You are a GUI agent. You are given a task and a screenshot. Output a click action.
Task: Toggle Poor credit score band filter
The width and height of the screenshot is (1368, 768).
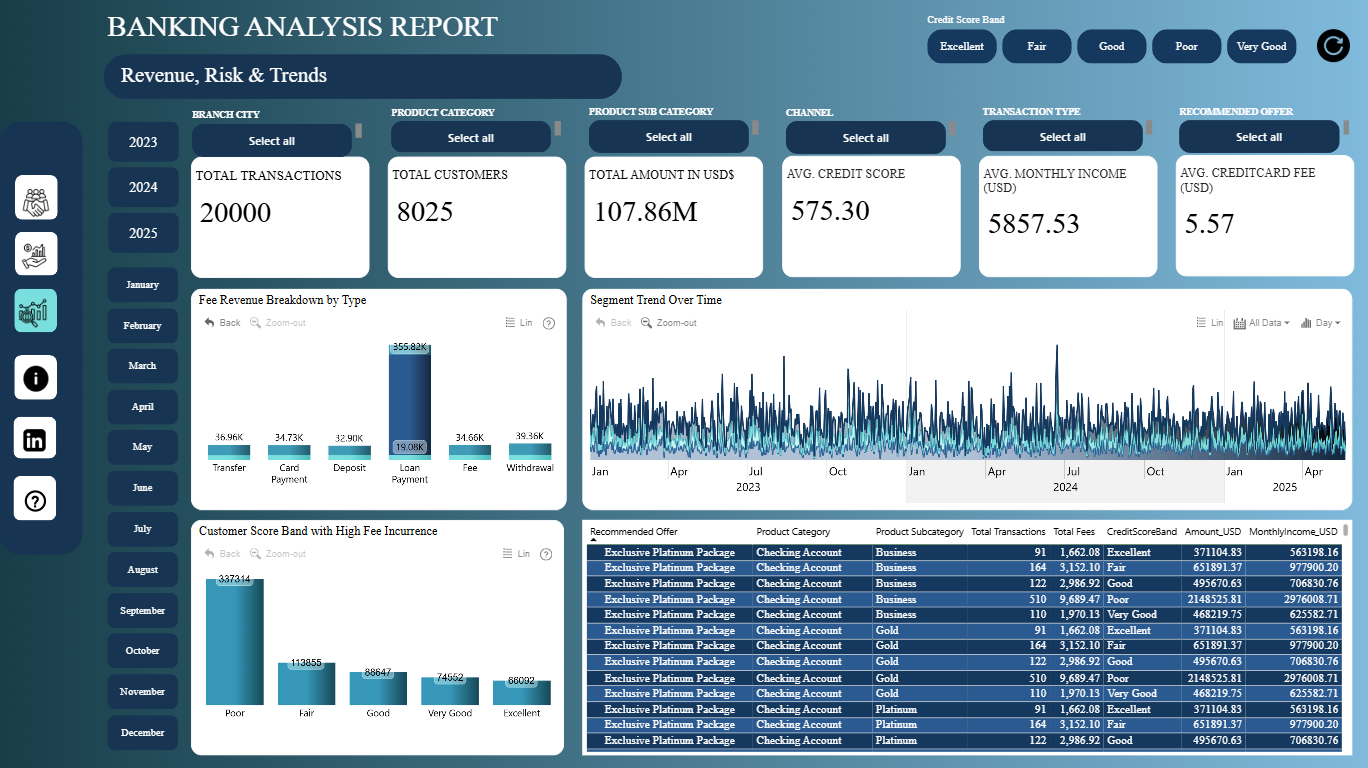1187,46
